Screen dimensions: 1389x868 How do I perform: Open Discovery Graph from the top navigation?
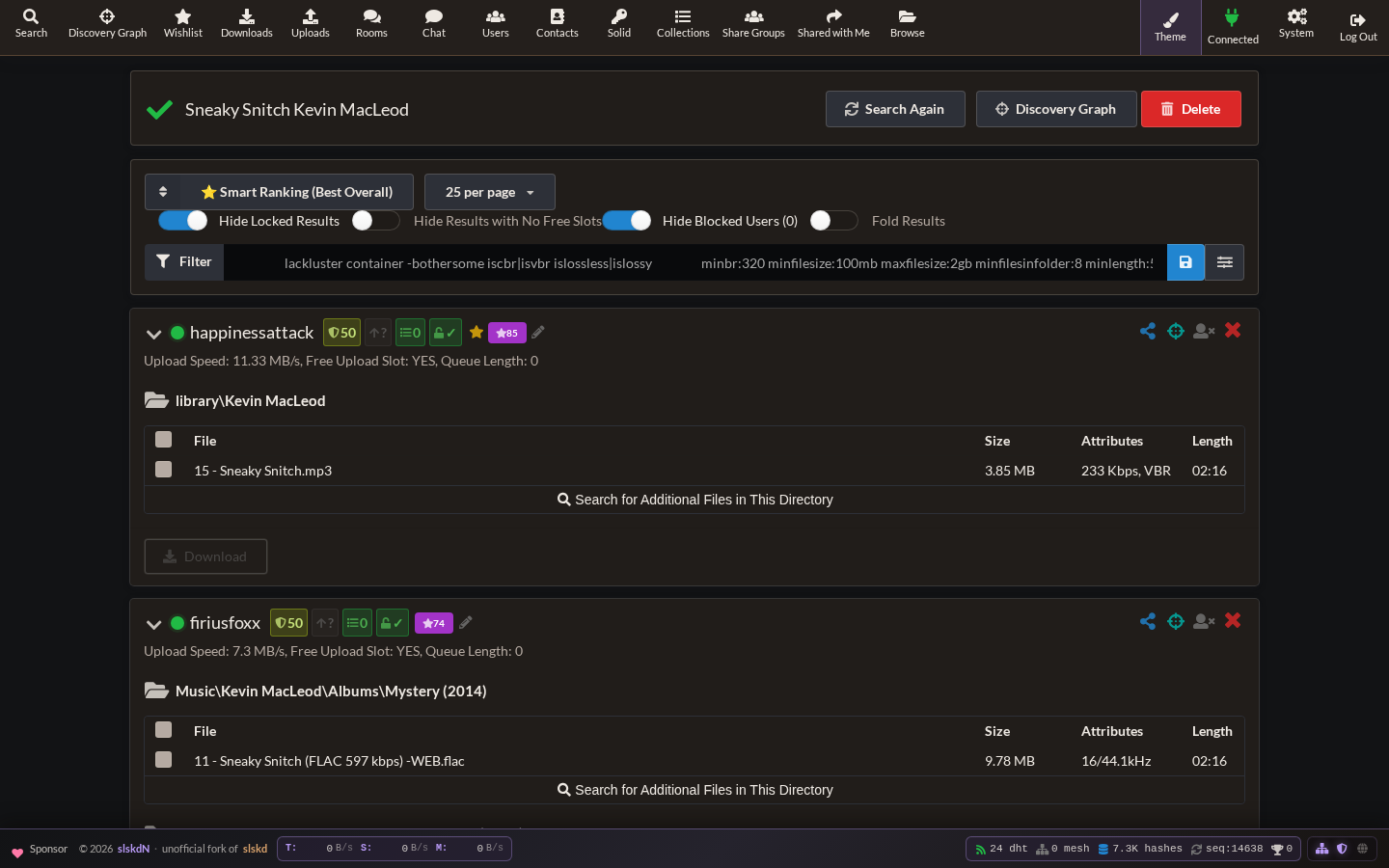click(x=107, y=23)
